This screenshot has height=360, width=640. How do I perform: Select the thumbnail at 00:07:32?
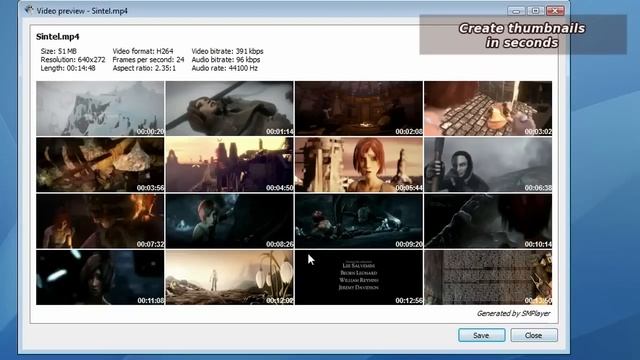(100, 221)
